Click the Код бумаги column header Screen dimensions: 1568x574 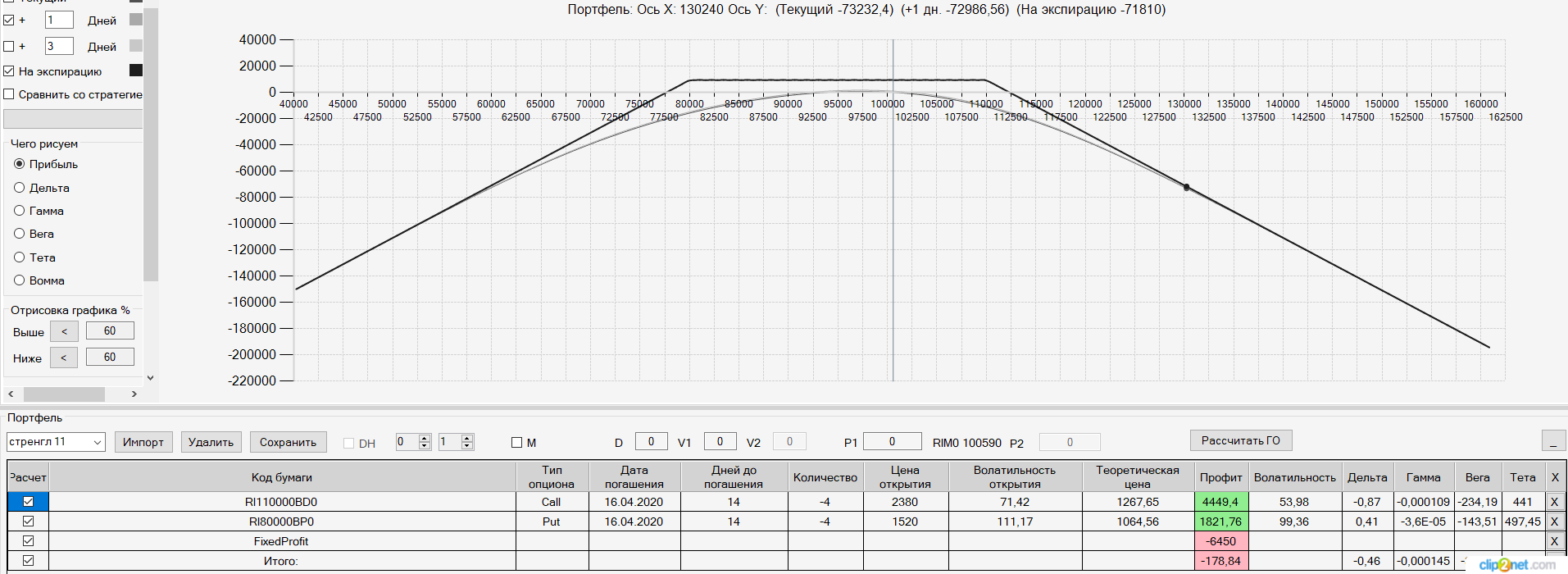tap(282, 477)
